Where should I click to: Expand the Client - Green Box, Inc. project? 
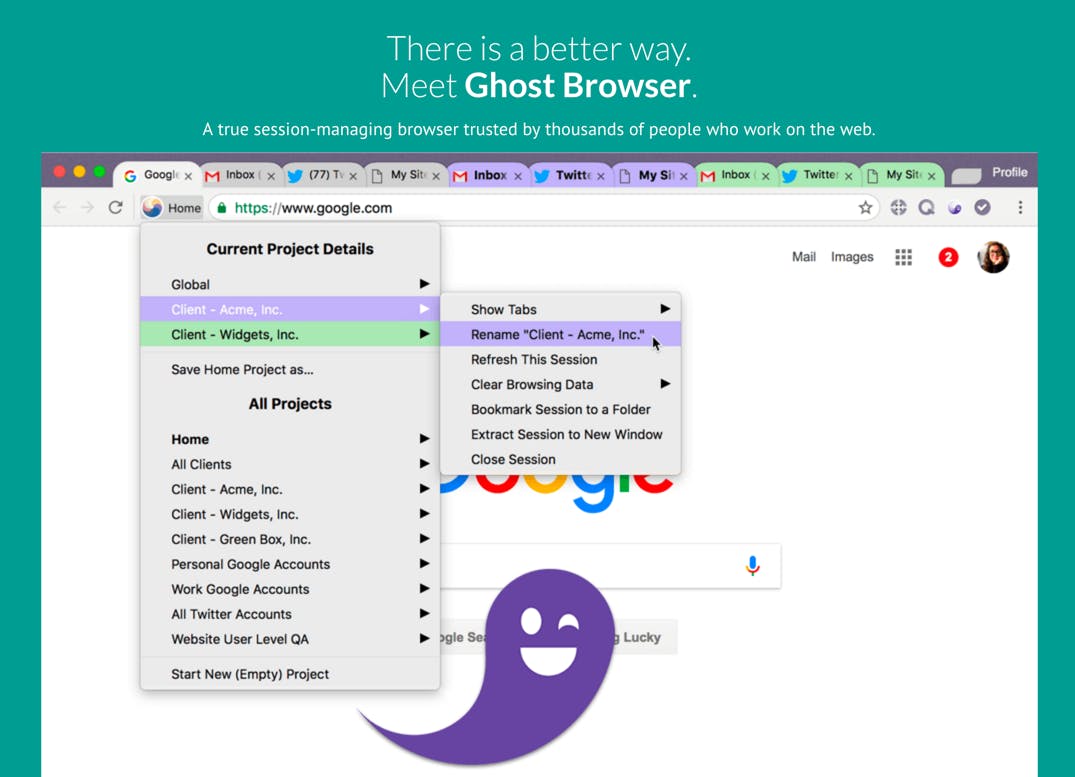(290, 539)
